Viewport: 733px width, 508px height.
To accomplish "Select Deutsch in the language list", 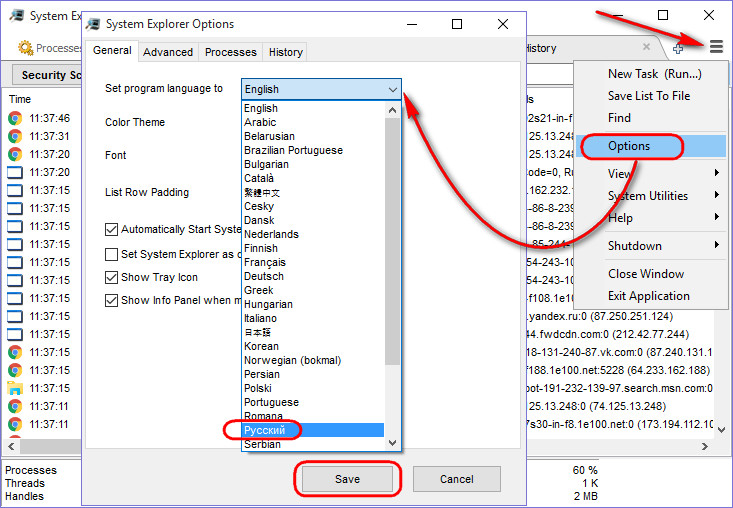I will (x=313, y=276).
